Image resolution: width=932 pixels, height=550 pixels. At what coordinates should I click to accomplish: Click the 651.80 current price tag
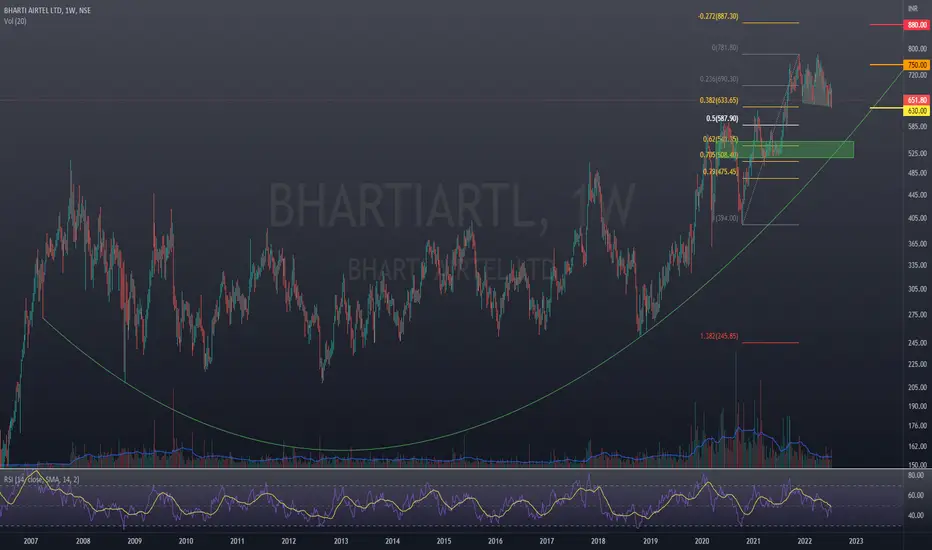coord(917,100)
